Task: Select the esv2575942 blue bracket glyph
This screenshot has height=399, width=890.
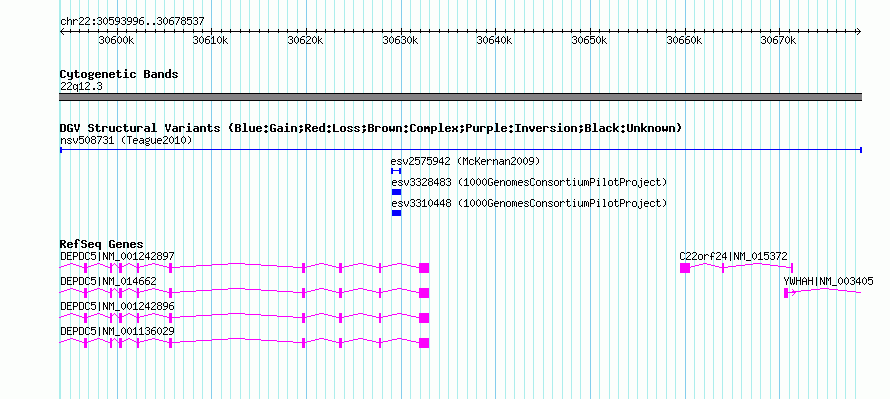Action: (x=396, y=171)
